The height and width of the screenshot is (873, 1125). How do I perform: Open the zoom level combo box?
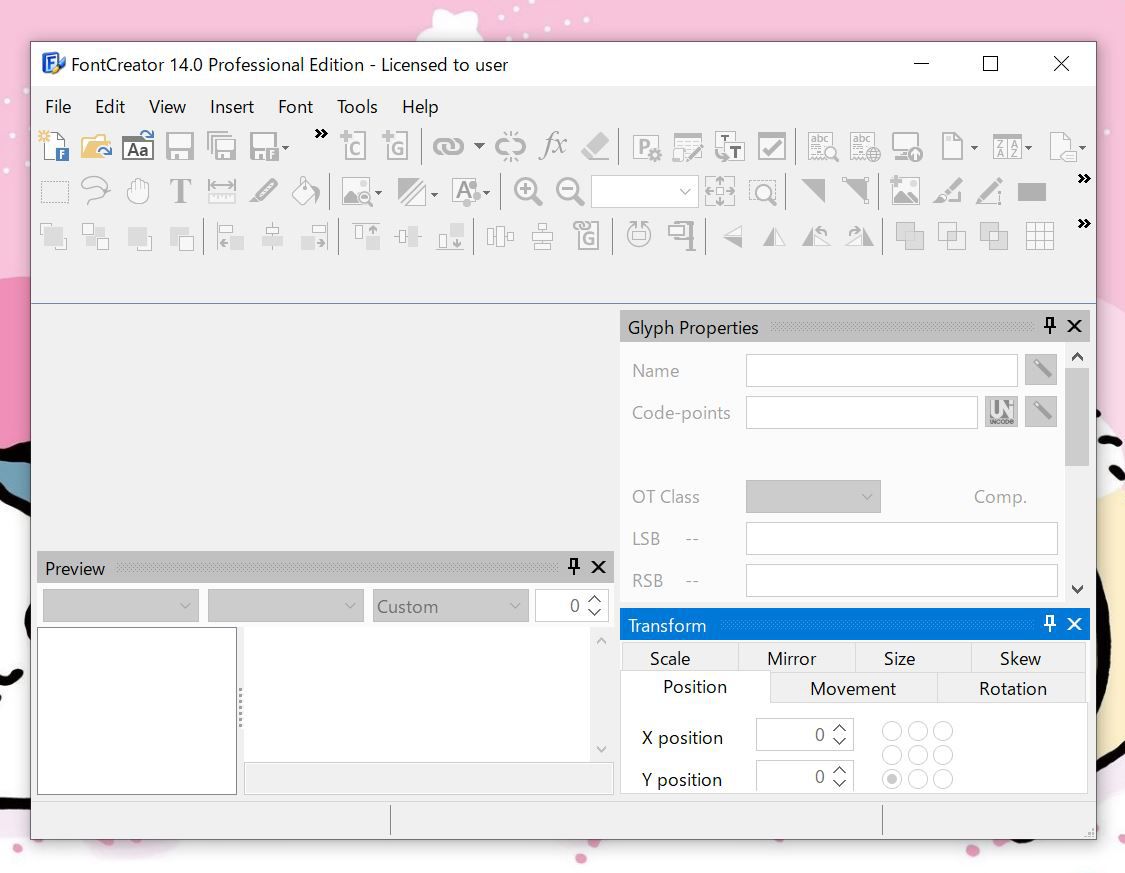[x=686, y=191]
